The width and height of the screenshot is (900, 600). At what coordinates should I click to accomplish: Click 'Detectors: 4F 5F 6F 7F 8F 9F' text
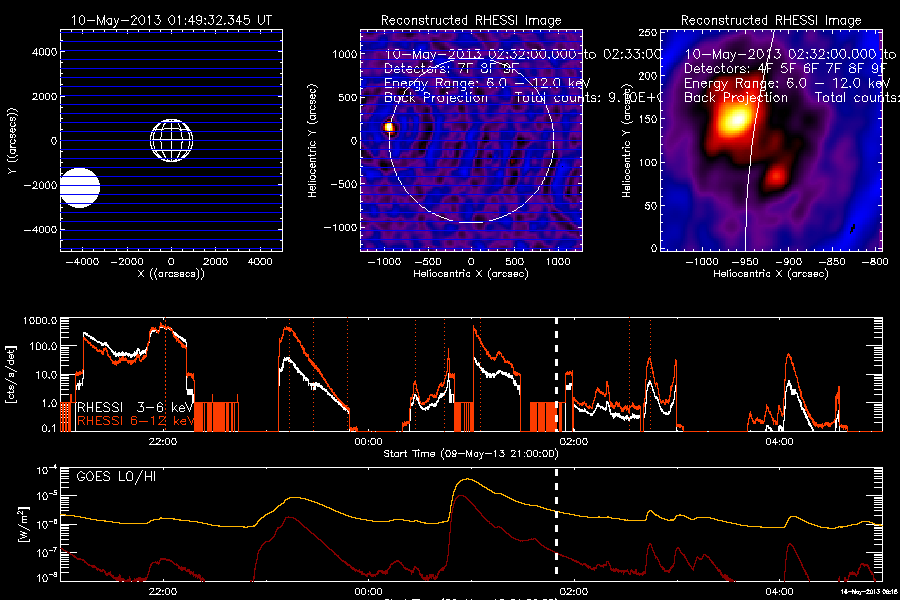coord(785,68)
